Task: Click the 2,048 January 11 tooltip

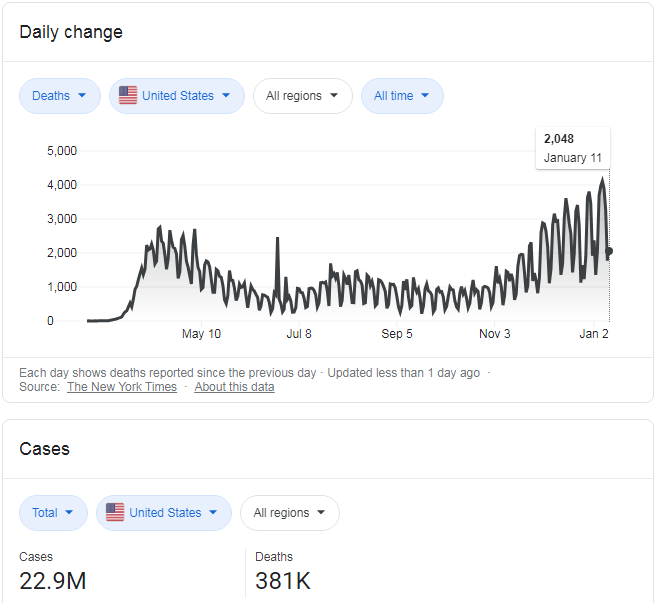Action: pos(573,148)
